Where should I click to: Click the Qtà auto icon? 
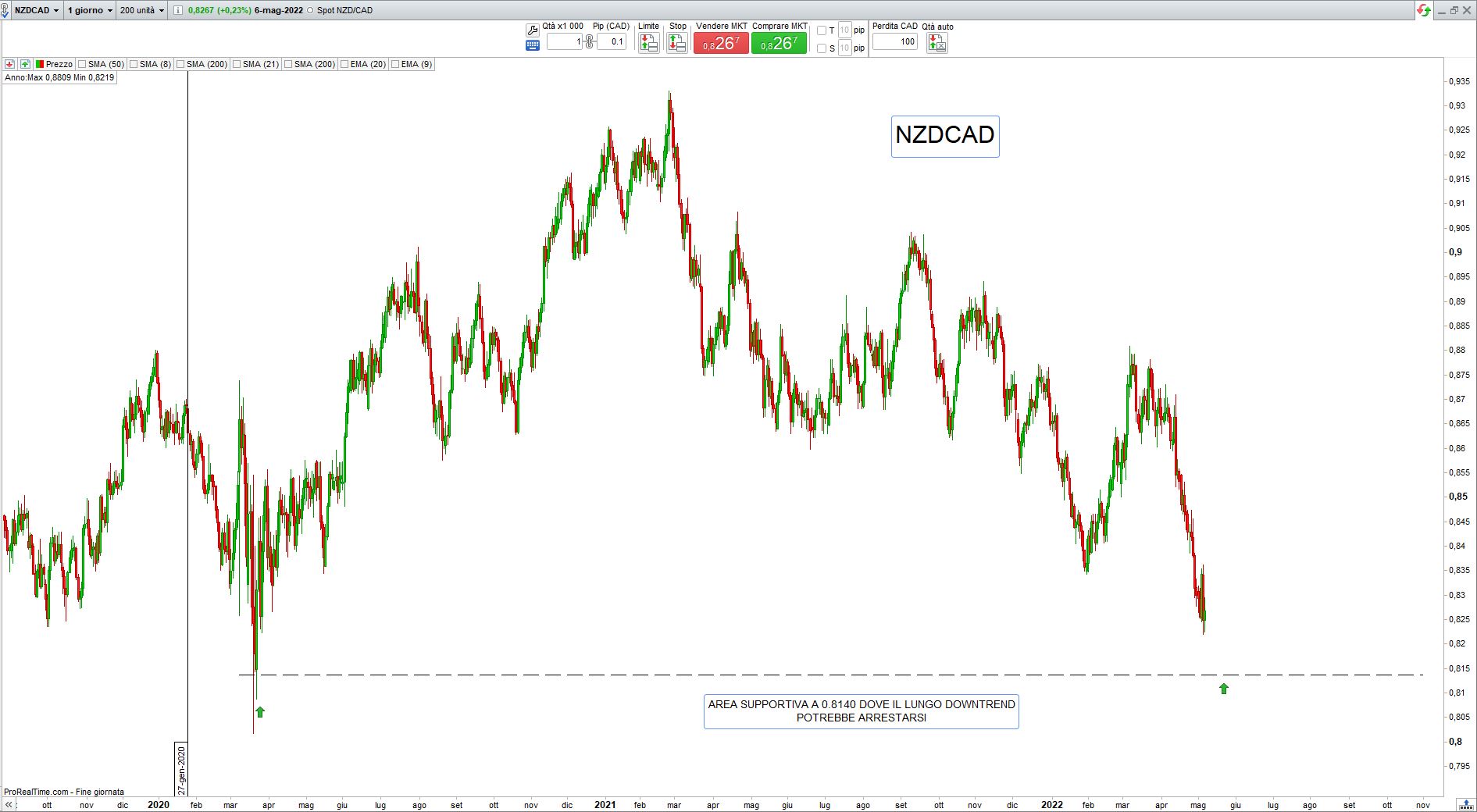point(937,44)
